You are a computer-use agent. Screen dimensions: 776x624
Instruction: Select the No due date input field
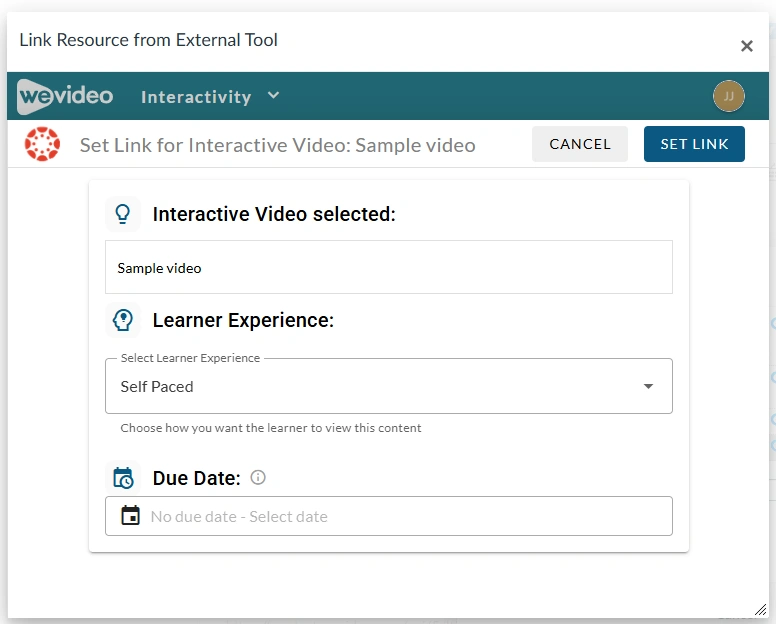(x=388, y=516)
